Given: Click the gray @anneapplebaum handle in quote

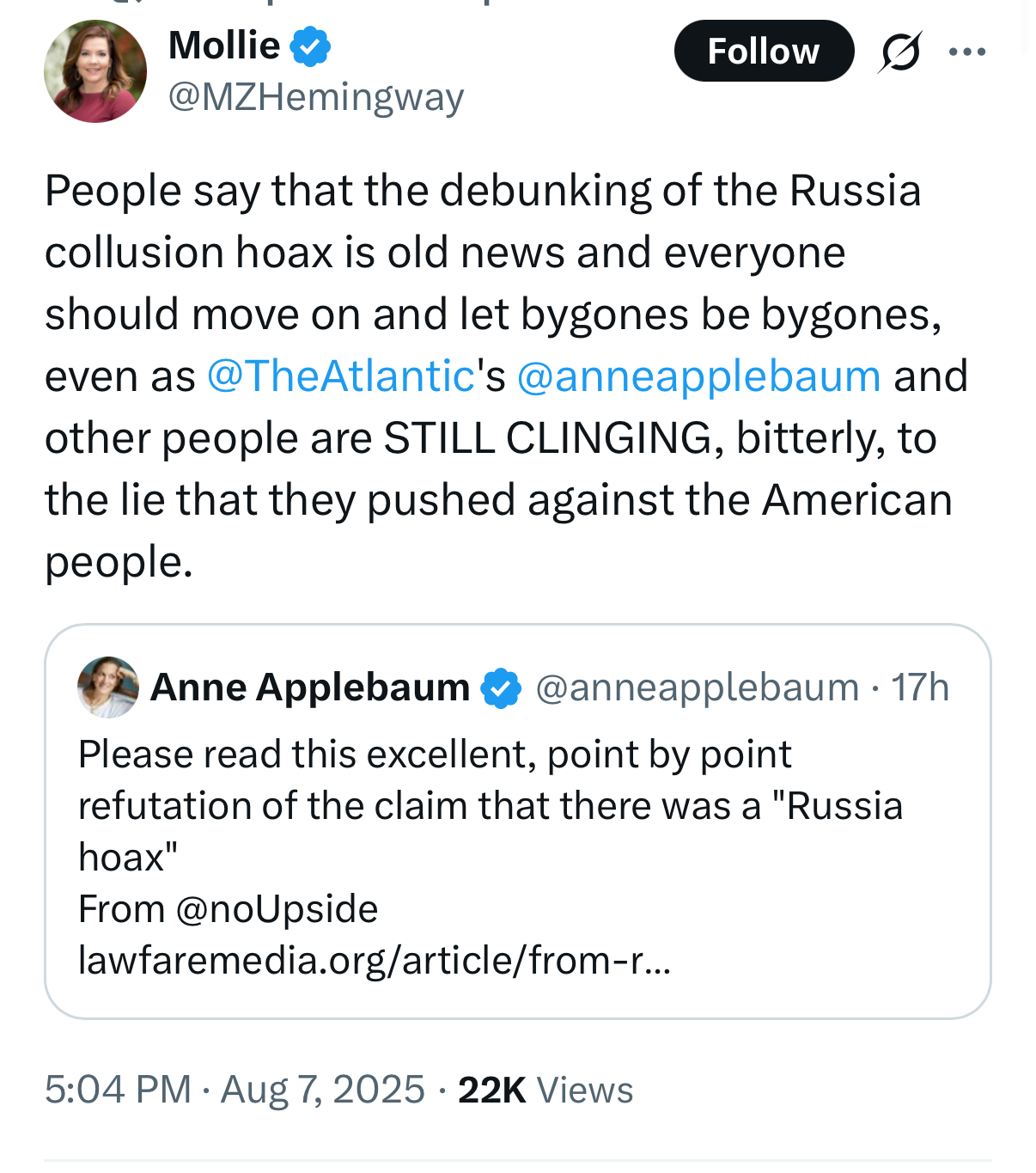Looking at the screenshot, I should 697,687.
